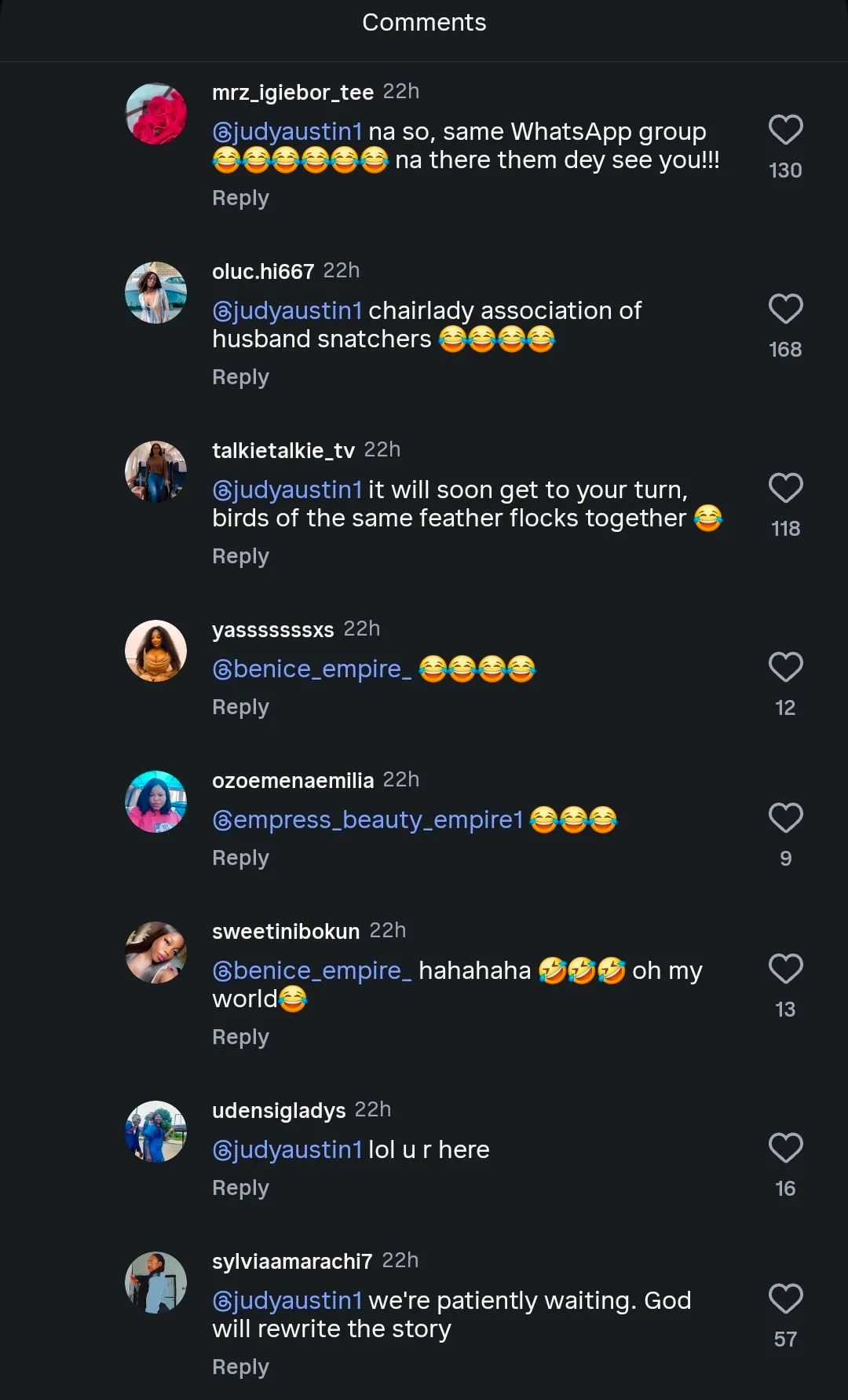Like sweetinibokun's hahahaha comment
848x1400 pixels.
tap(785, 969)
